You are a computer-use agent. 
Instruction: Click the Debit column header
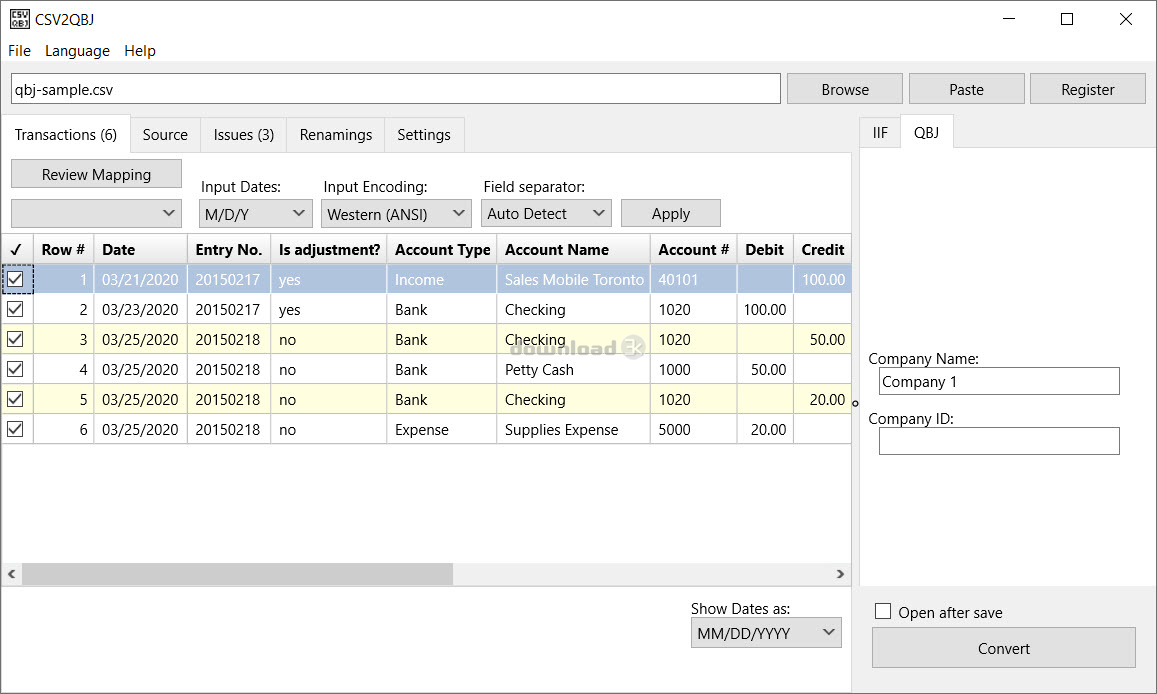pyautogui.click(x=765, y=249)
